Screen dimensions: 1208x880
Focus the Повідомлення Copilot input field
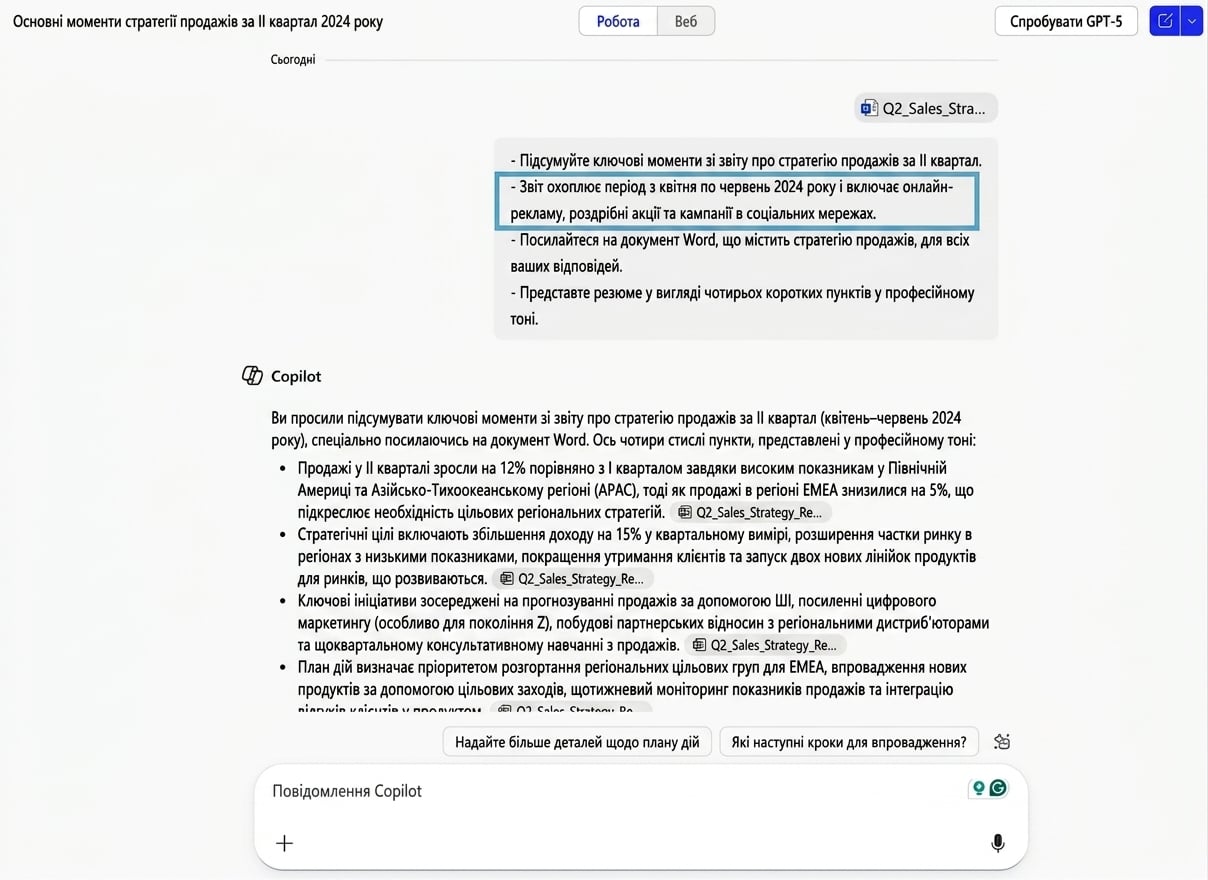(640, 791)
